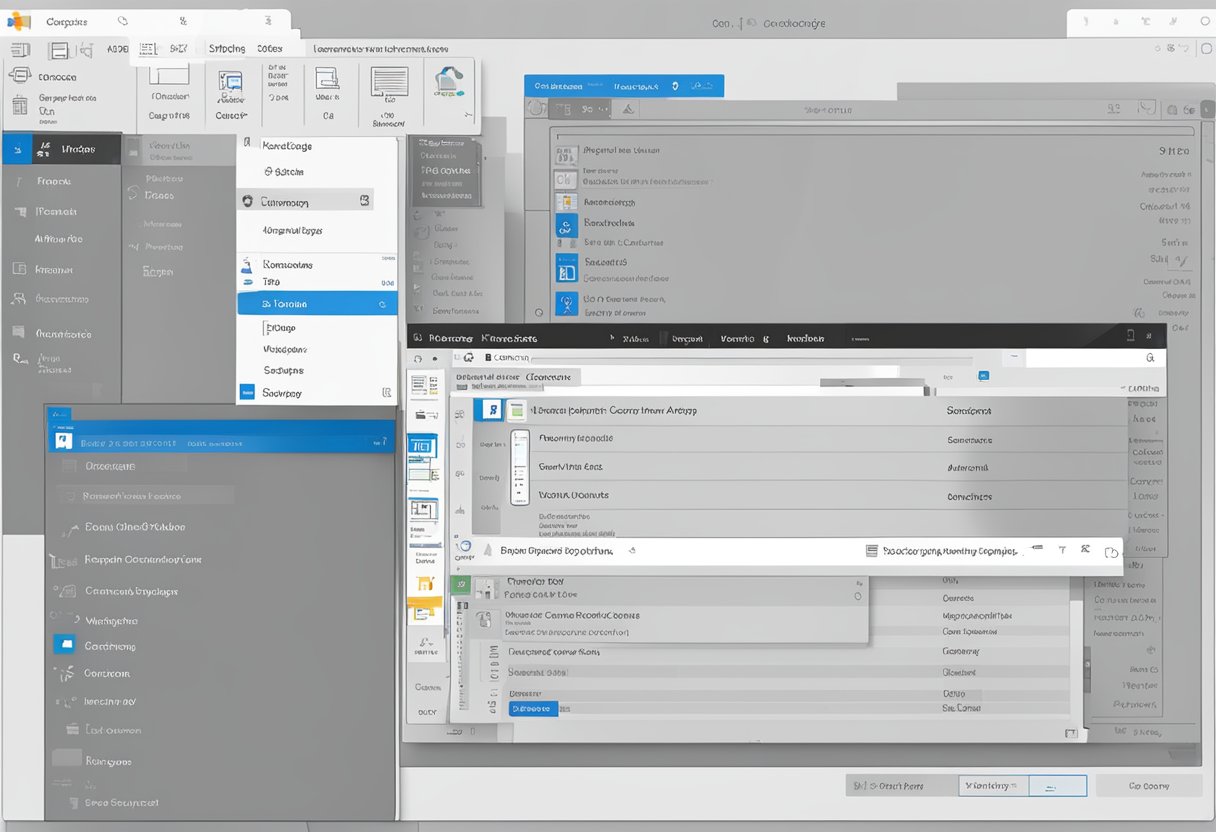Click the orange and blue app logo in title bar
This screenshot has width=1216, height=832.
coord(19,21)
